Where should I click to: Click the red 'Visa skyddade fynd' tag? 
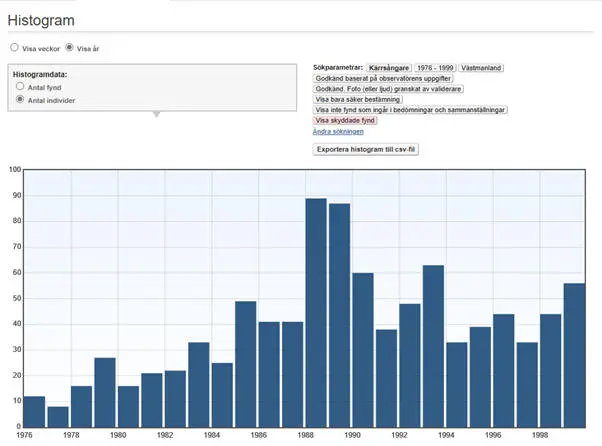point(345,120)
